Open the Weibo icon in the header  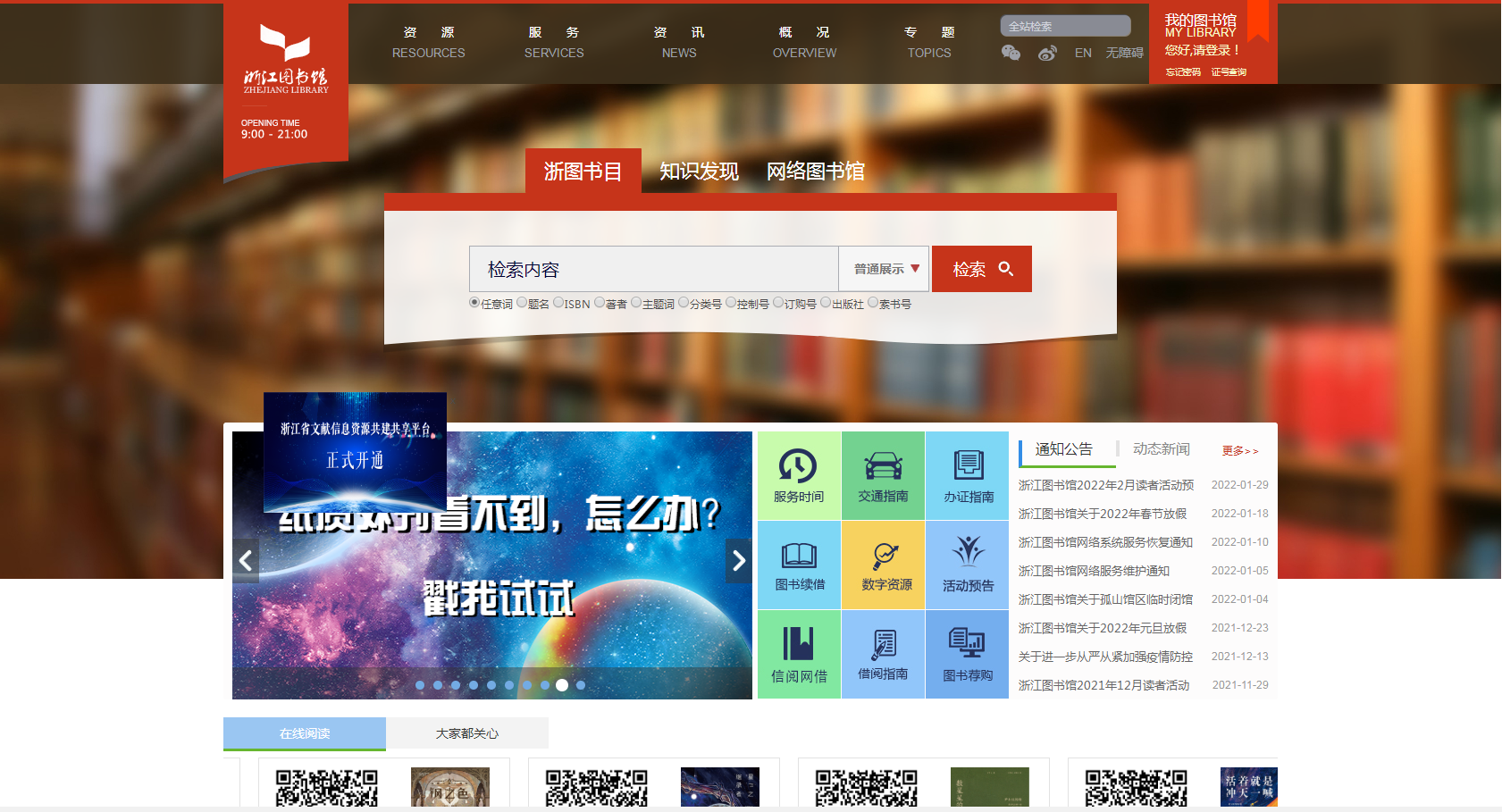(1047, 53)
